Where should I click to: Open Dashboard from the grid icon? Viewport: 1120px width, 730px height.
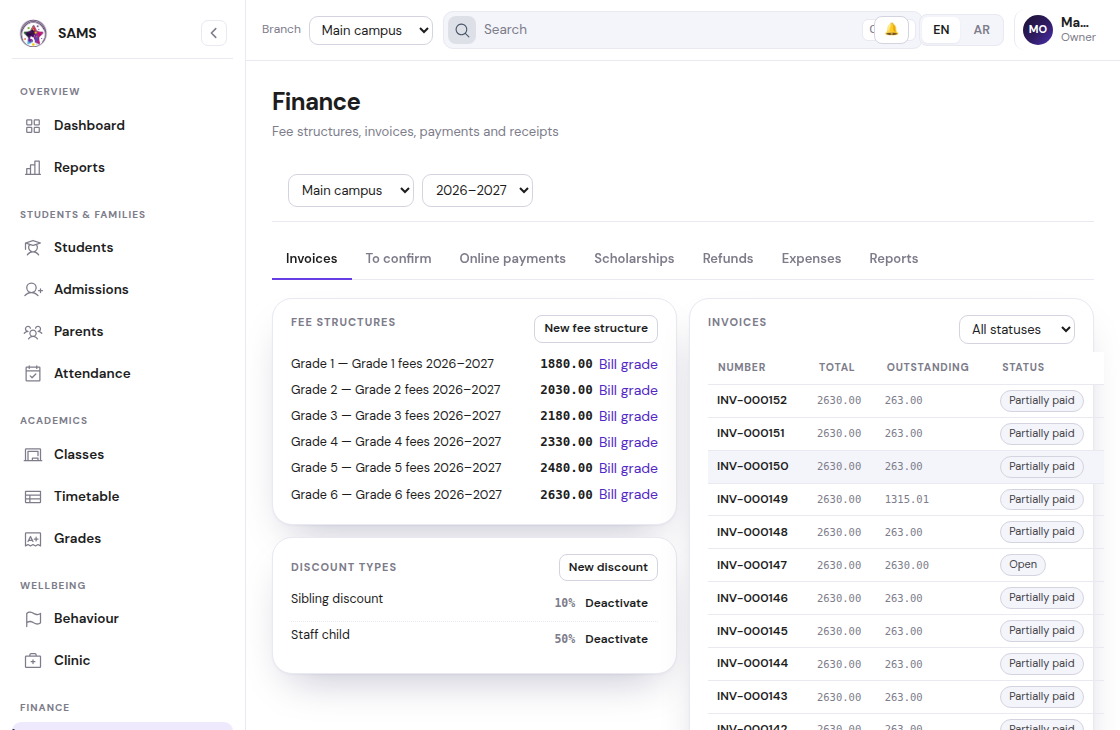tap(33, 126)
